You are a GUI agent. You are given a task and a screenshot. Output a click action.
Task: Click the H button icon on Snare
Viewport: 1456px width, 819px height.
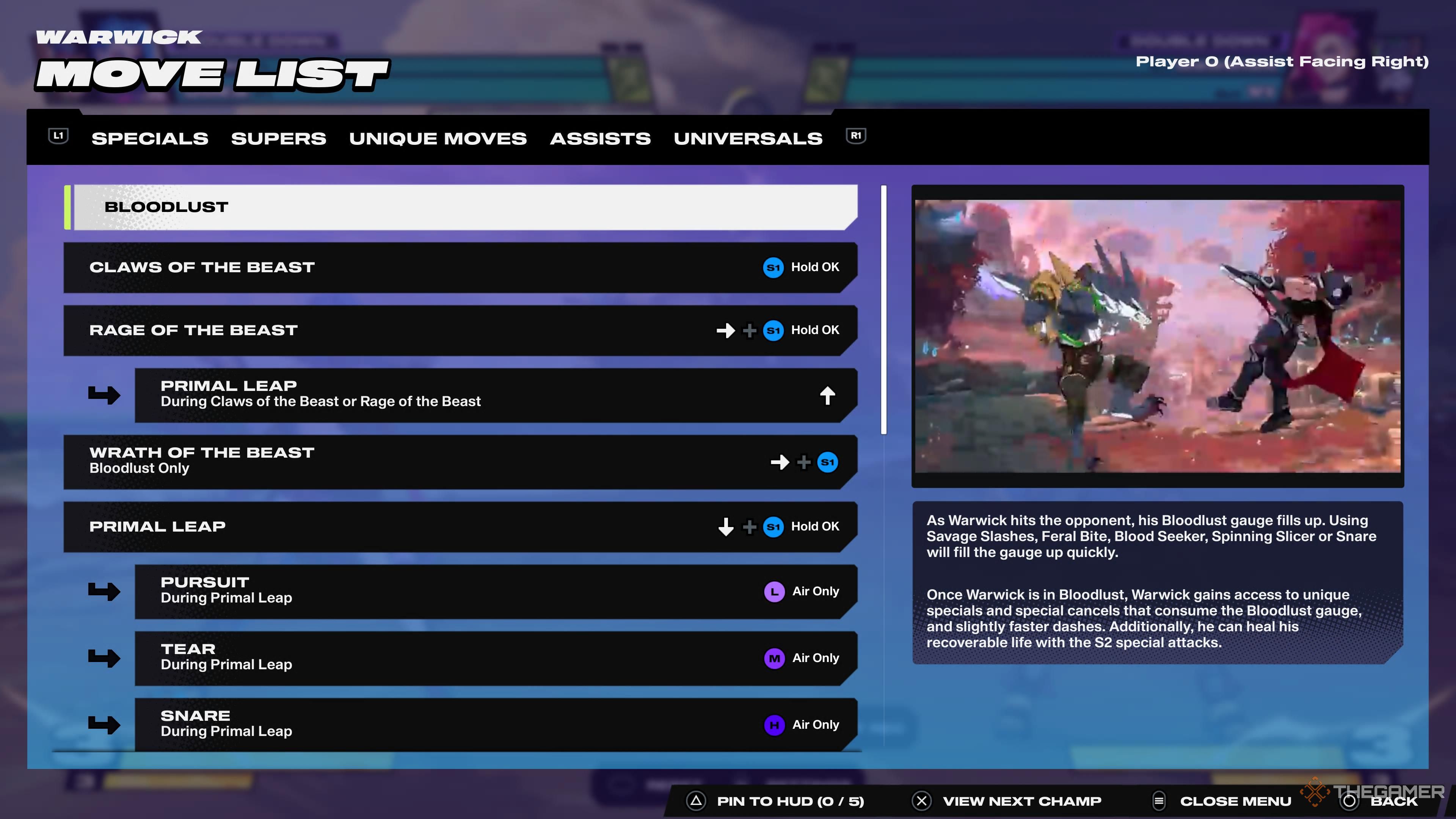[774, 725]
